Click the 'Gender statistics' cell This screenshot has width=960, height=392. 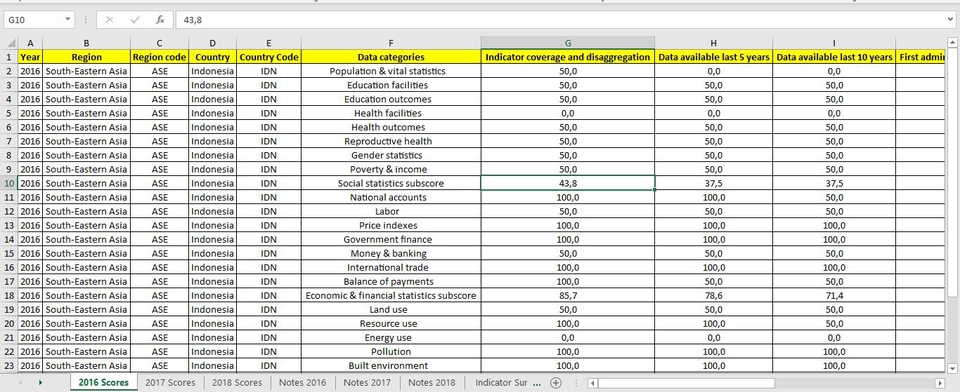point(391,155)
